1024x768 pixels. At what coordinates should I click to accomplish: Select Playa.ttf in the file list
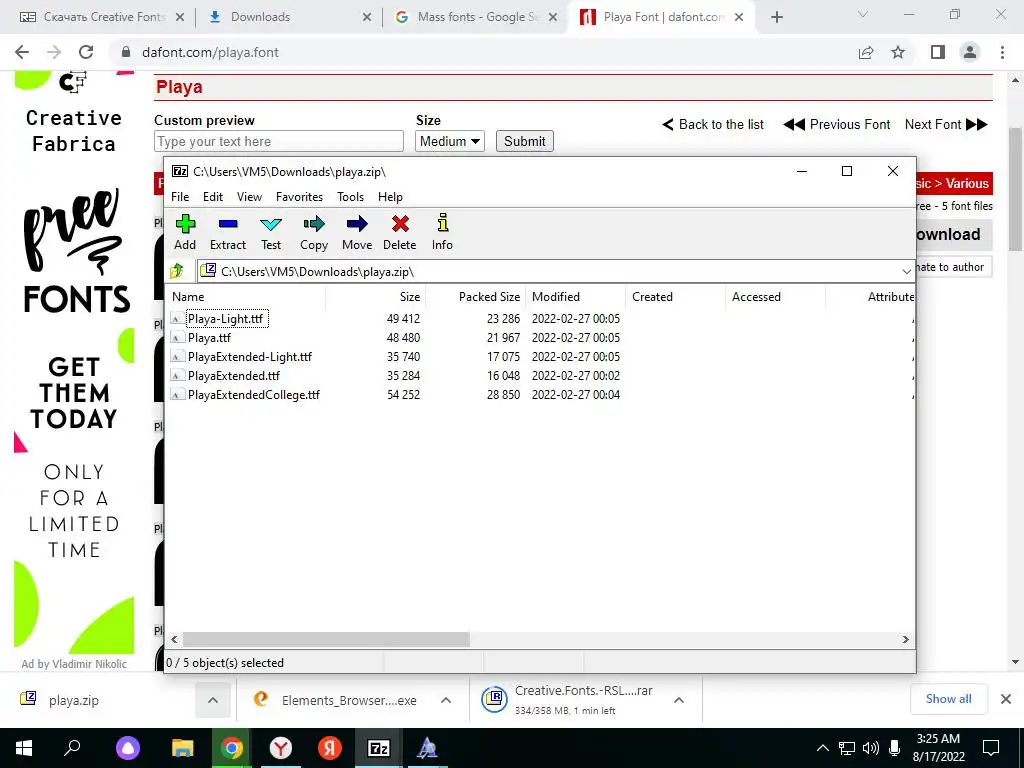pyautogui.click(x=209, y=338)
